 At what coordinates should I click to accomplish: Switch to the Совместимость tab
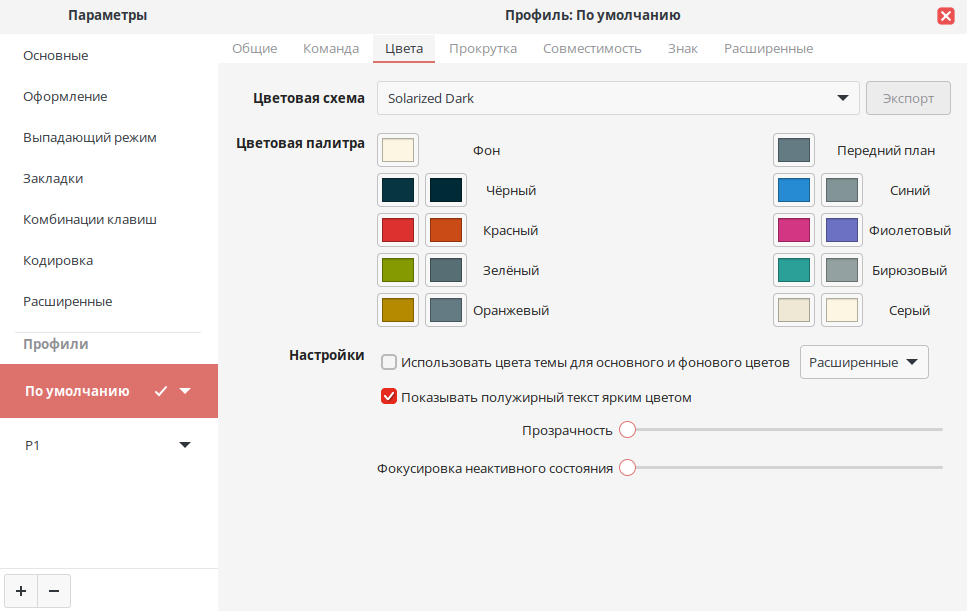click(592, 48)
